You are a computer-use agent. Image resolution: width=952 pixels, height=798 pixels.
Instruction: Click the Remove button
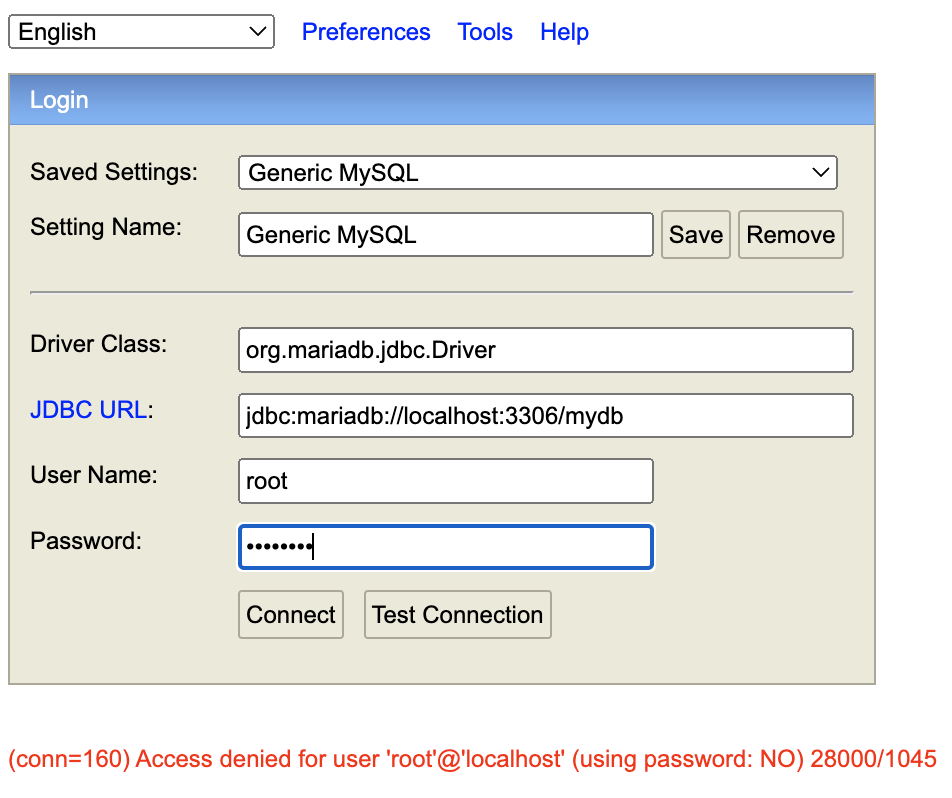(x=790, y=234)
